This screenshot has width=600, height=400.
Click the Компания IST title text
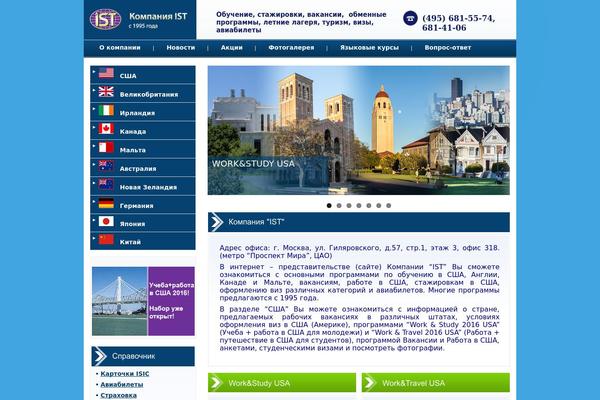pyautogui.click(x=158, y=16)
